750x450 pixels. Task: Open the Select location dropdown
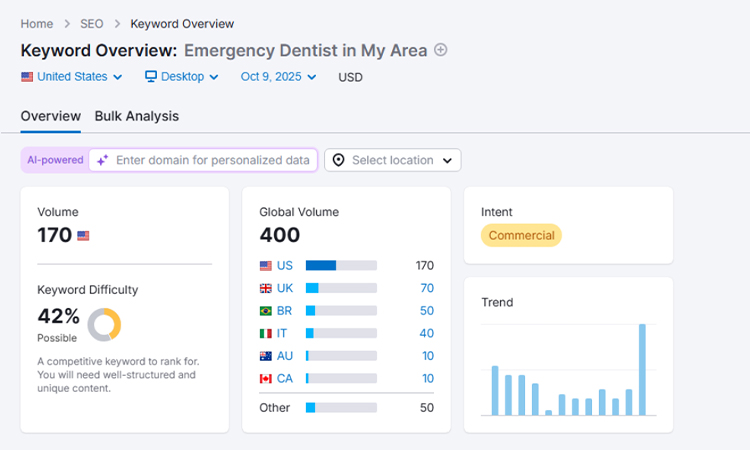tap(393, 160)
